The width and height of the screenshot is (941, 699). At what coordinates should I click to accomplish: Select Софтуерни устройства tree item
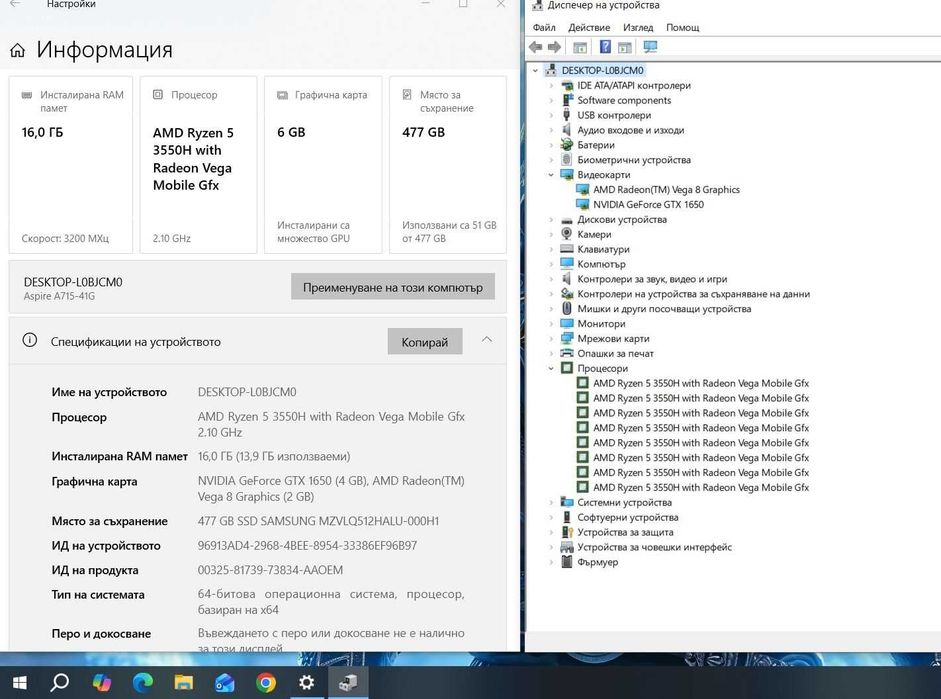coord(628,517)
